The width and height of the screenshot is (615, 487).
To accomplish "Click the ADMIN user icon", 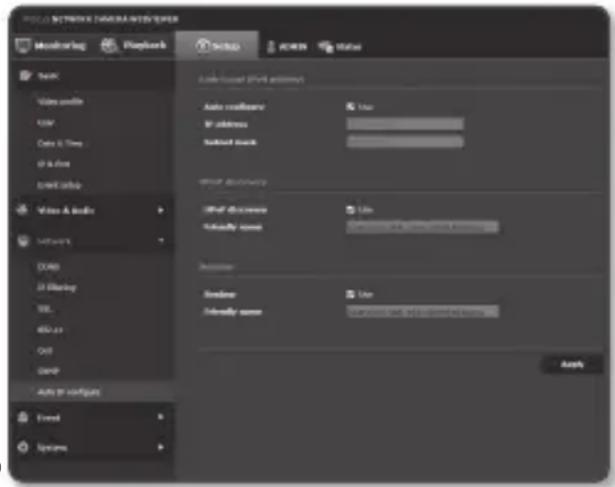I will coord(271,47).
